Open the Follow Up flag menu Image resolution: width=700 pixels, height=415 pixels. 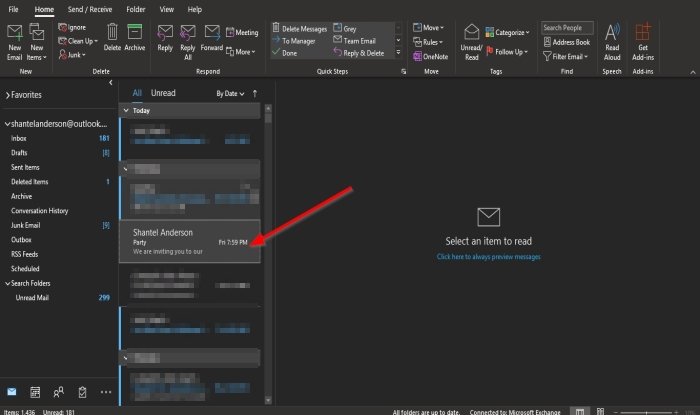pos(507,52)
